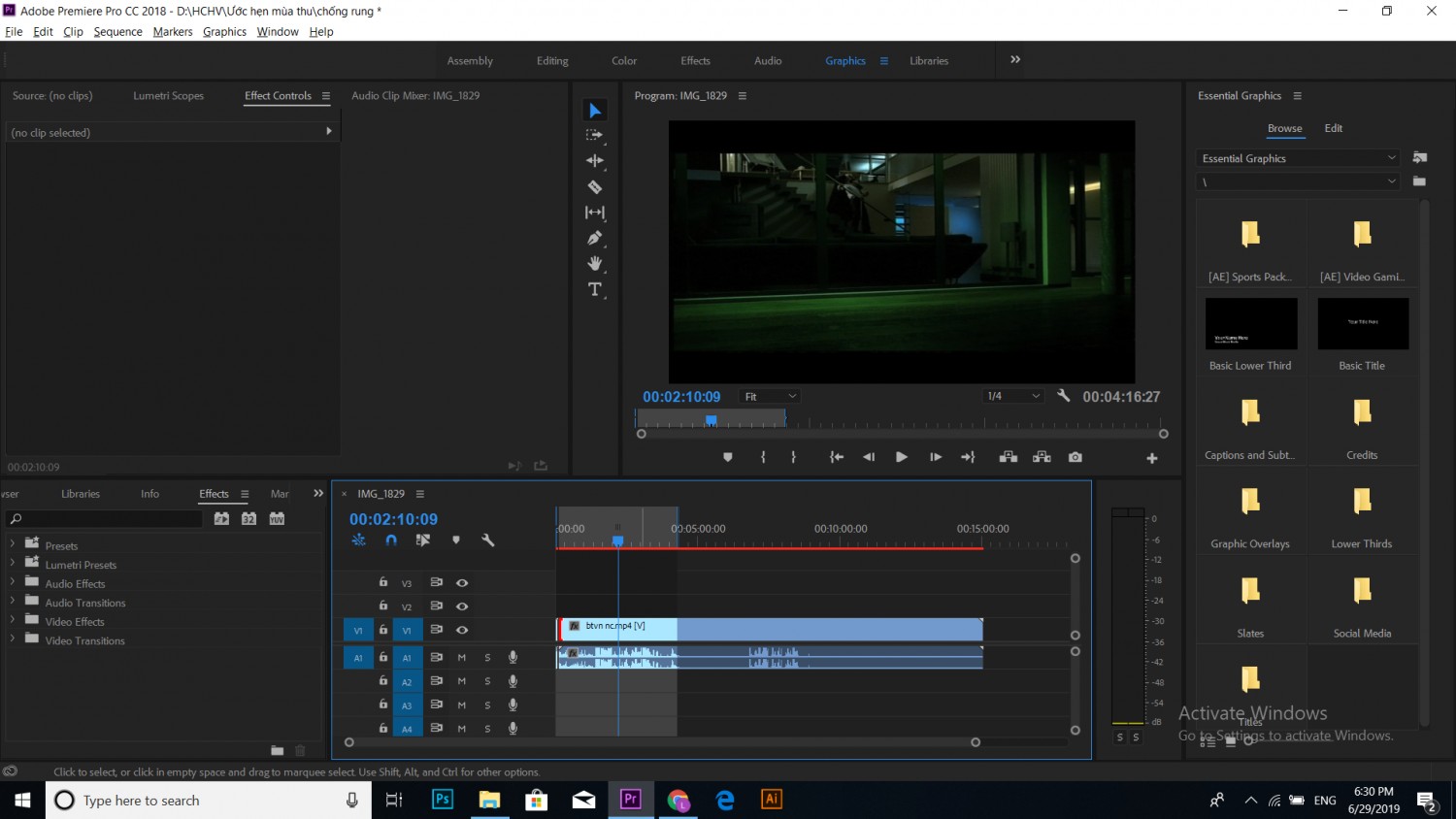Switch to the Color workspace
The height and width of the screenshot is (819, 1456).
click(x=624, y=61)
